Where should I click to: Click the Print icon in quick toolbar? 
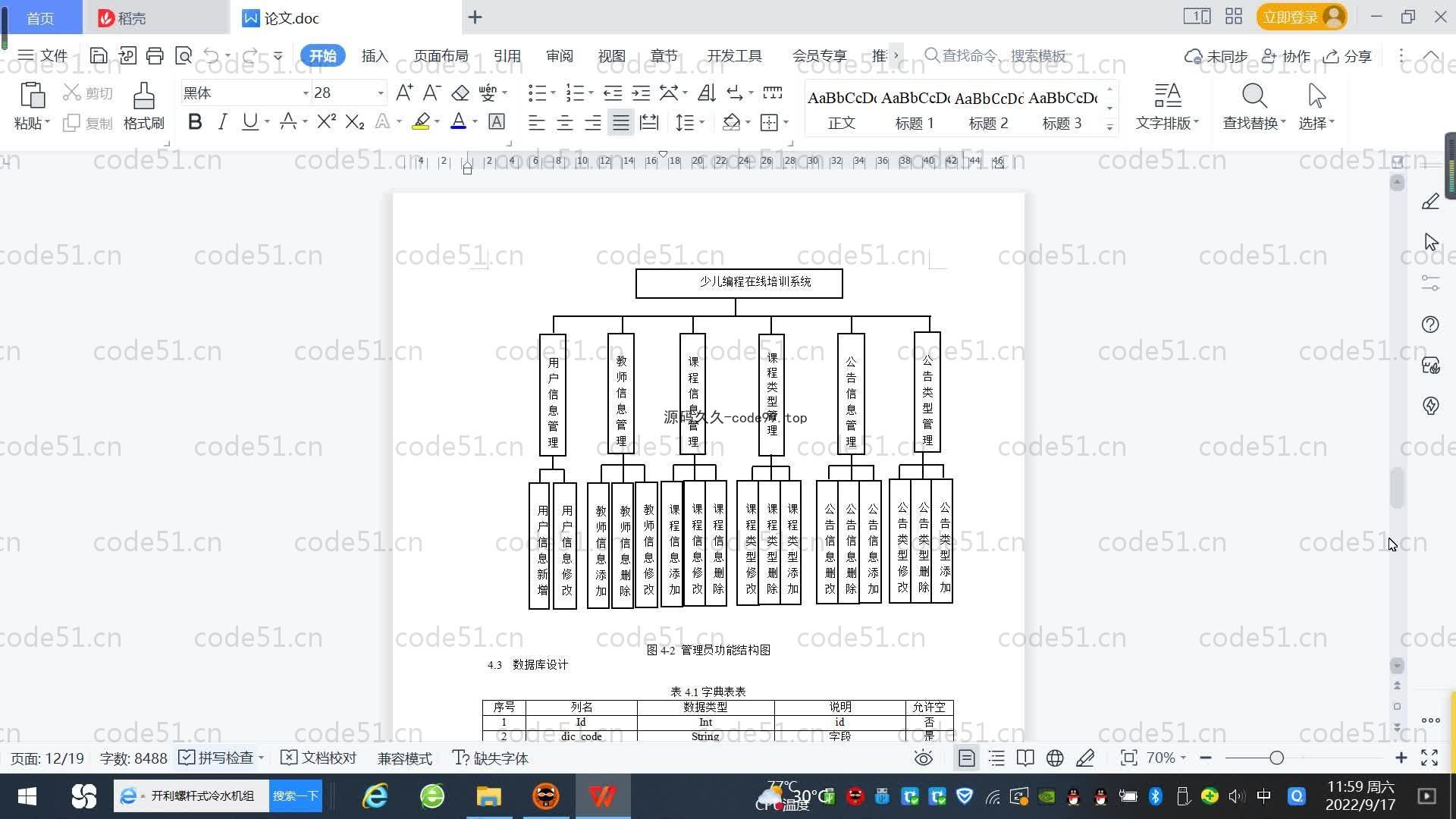point(155,55)
